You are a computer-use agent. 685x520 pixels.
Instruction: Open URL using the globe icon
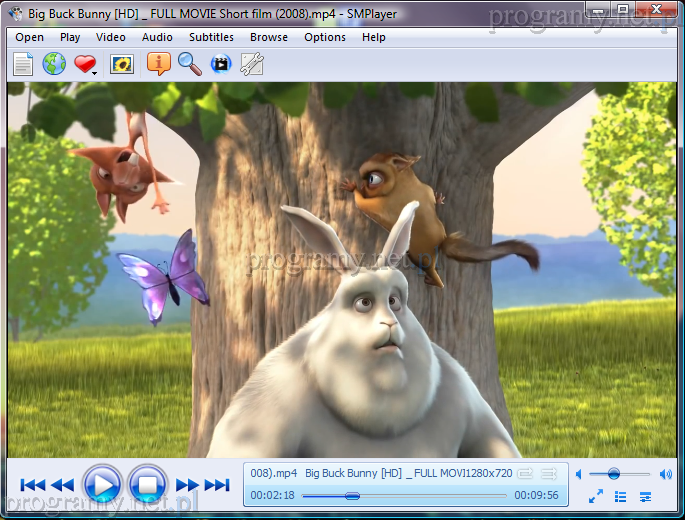(x=54, y=64)
